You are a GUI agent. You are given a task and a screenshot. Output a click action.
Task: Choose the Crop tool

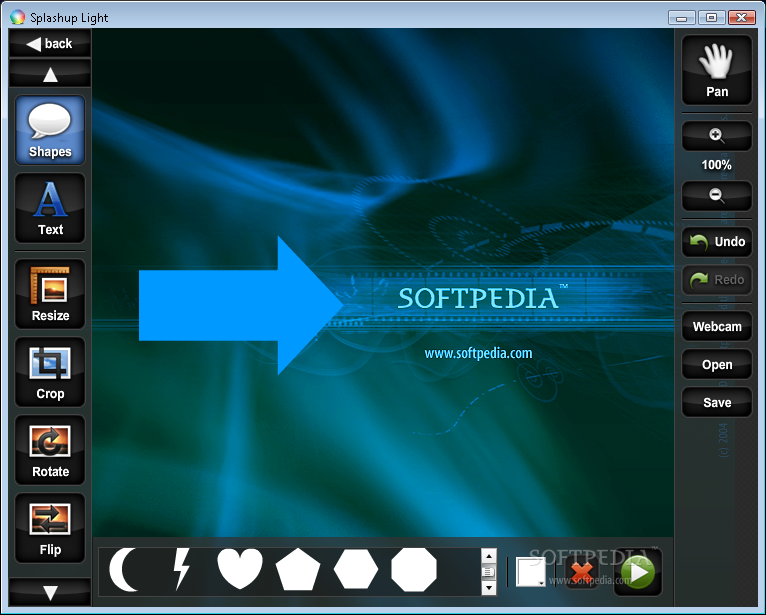click(x=50, y=372)
